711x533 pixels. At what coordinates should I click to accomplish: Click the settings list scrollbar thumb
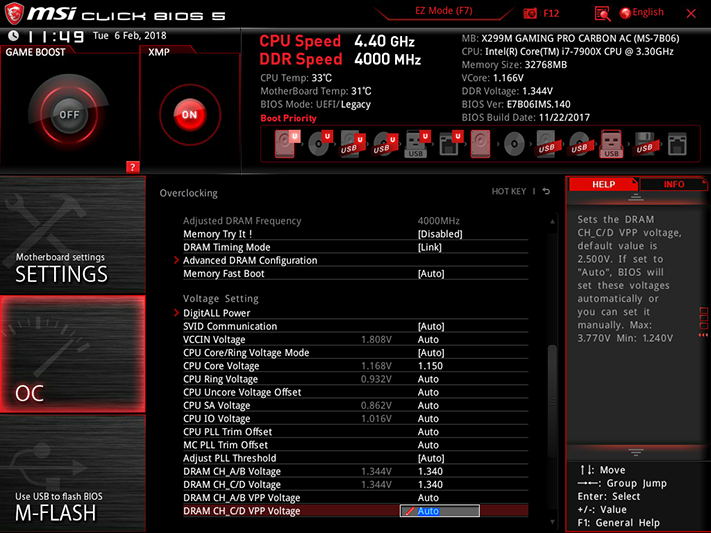552,401
